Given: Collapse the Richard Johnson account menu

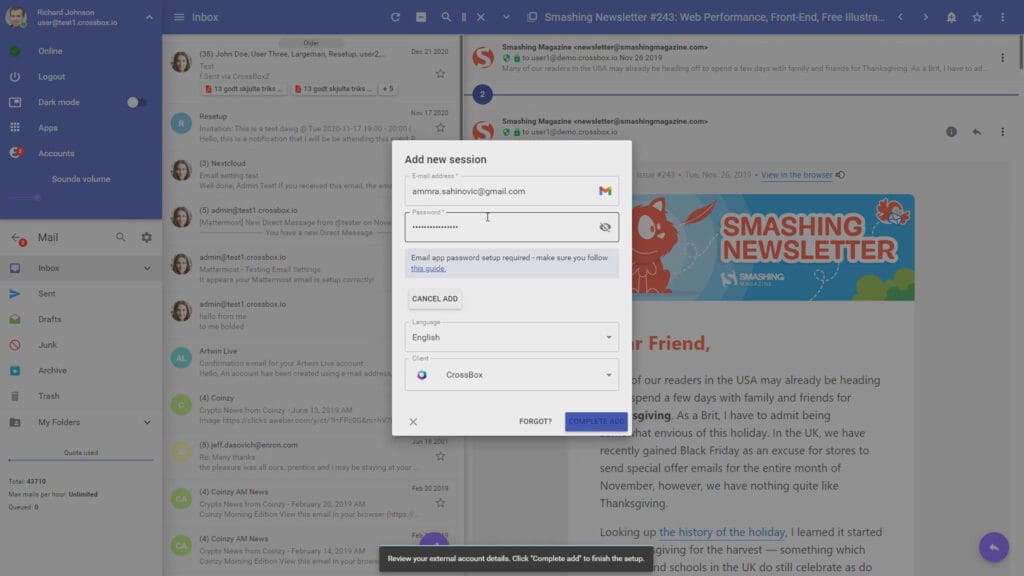Looking at the screenshot, I should (x=149, y=17).
